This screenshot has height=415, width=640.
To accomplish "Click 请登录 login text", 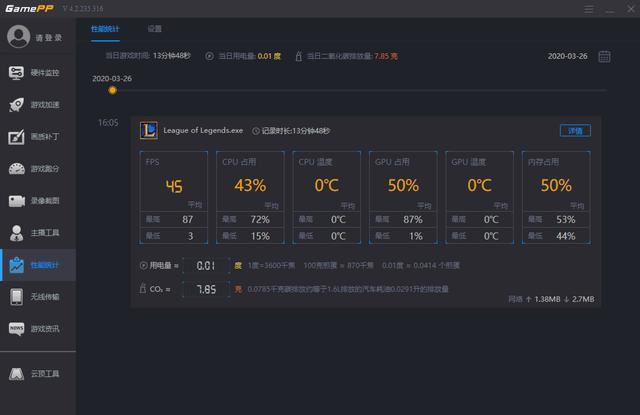I will tap(49, 38).
